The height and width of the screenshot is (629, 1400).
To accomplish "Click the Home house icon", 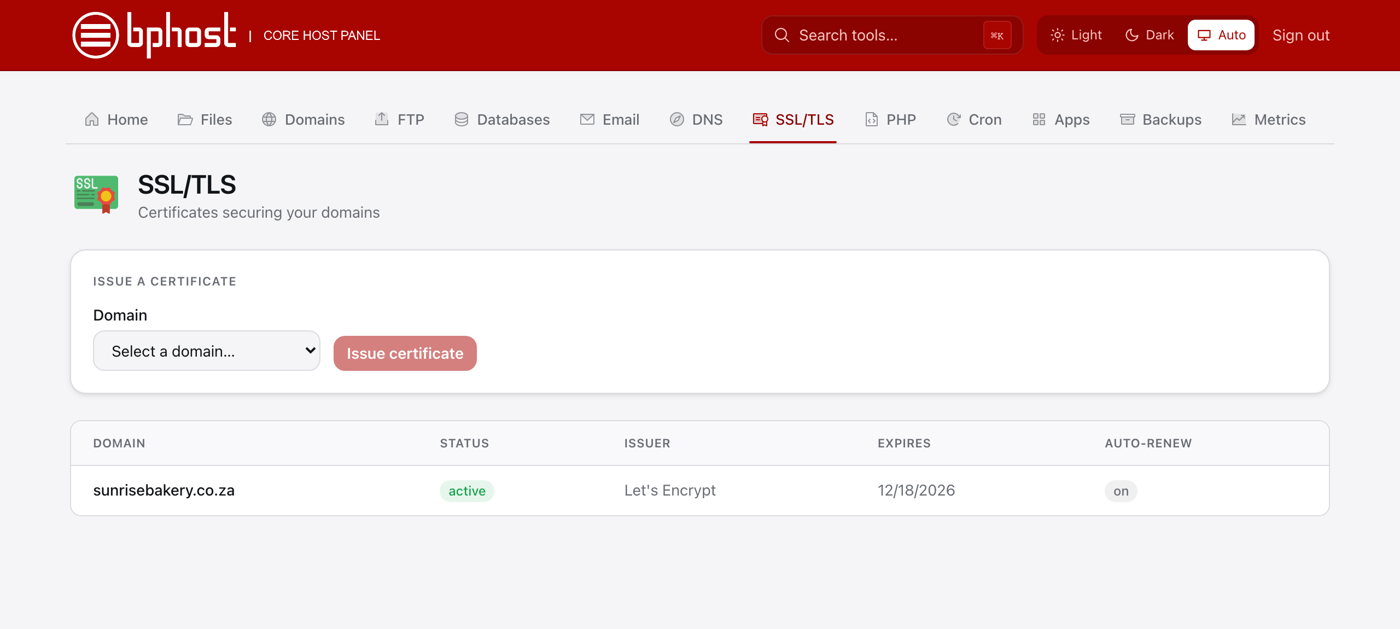I will click(92, 119).
